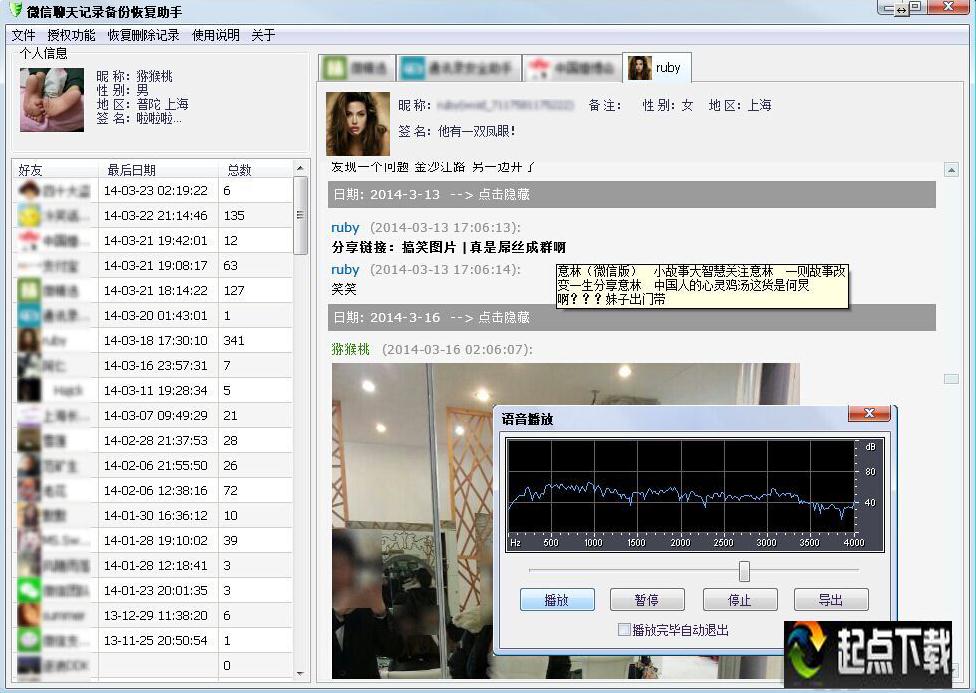Select friend row dated 13-11-25 20:50:54
976x693 pixels.
pos(153,640)
